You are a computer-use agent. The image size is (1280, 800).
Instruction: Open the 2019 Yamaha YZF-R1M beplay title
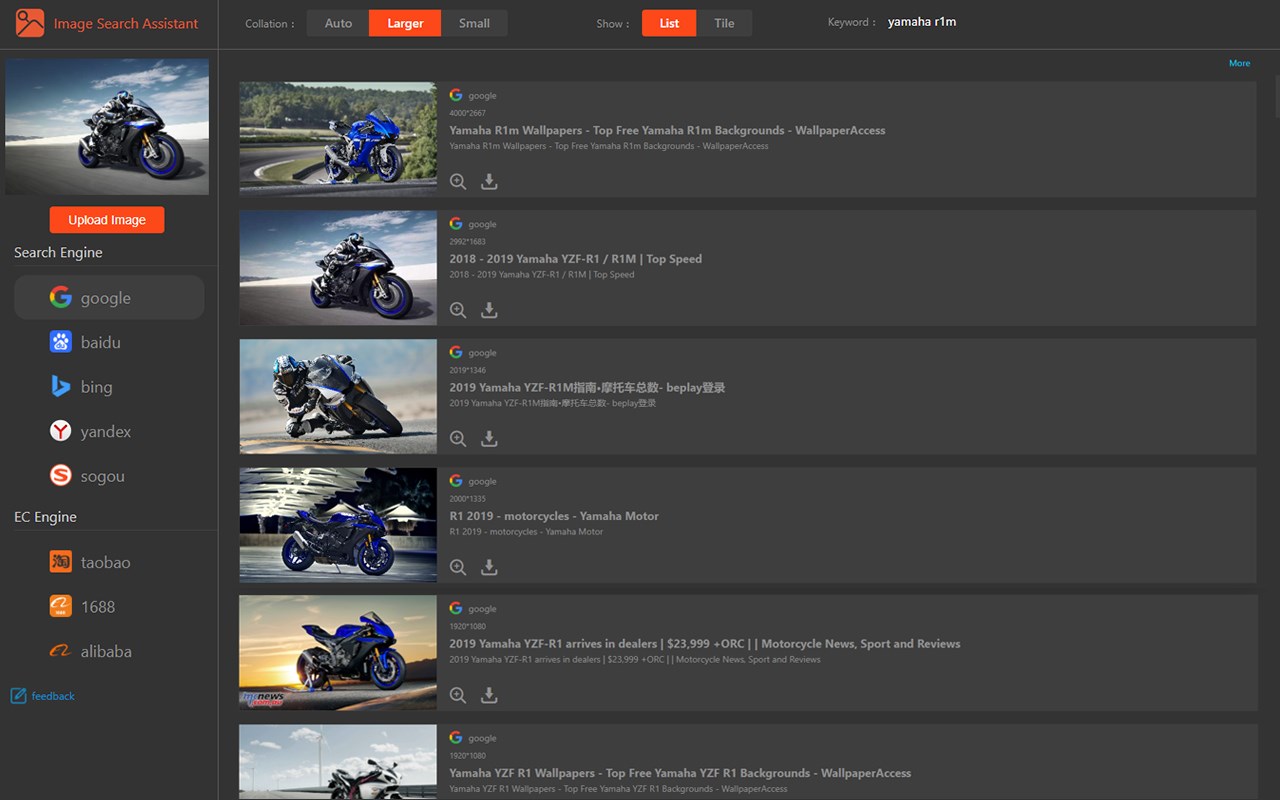(x=587, y=388)
